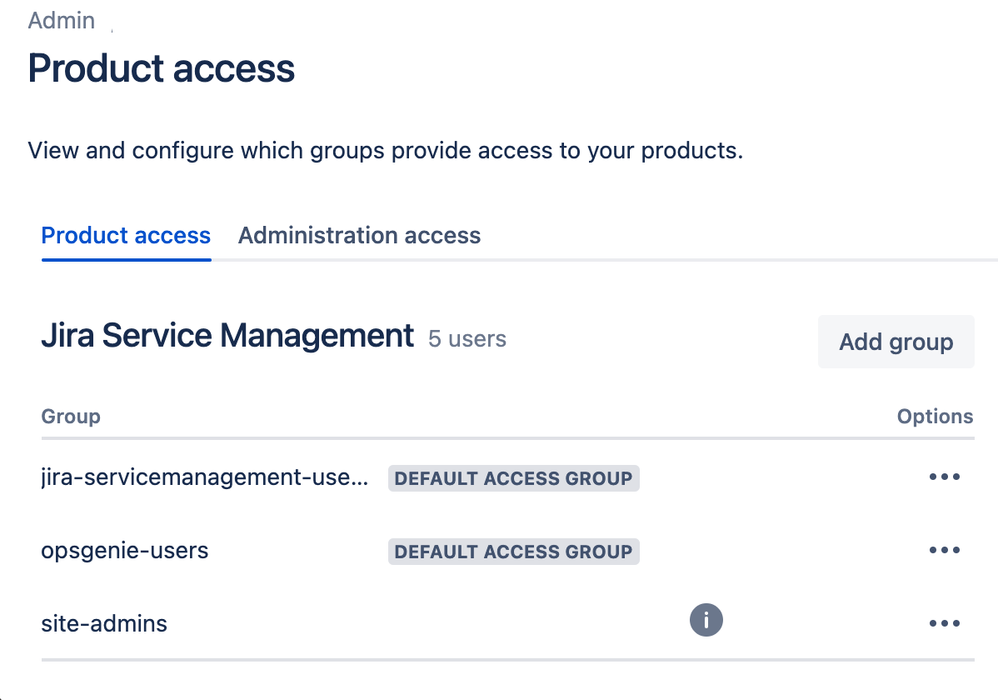Switch to the Administration access tab
The width and height of the screenshot is (998, 700).
coord(359,236)
